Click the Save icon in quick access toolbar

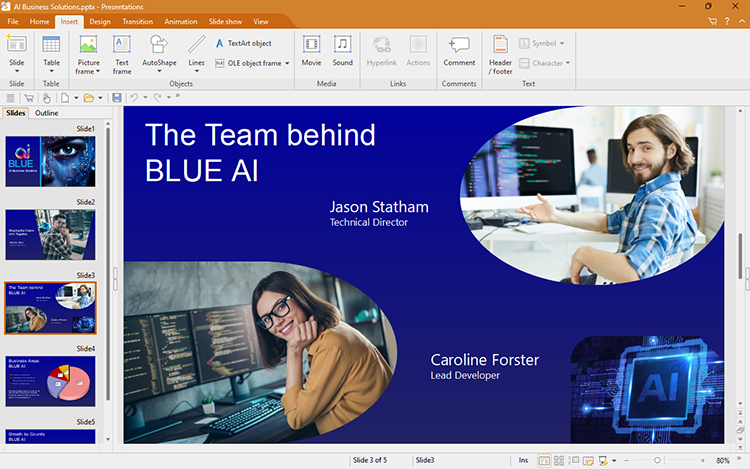(x=117, y=98)
